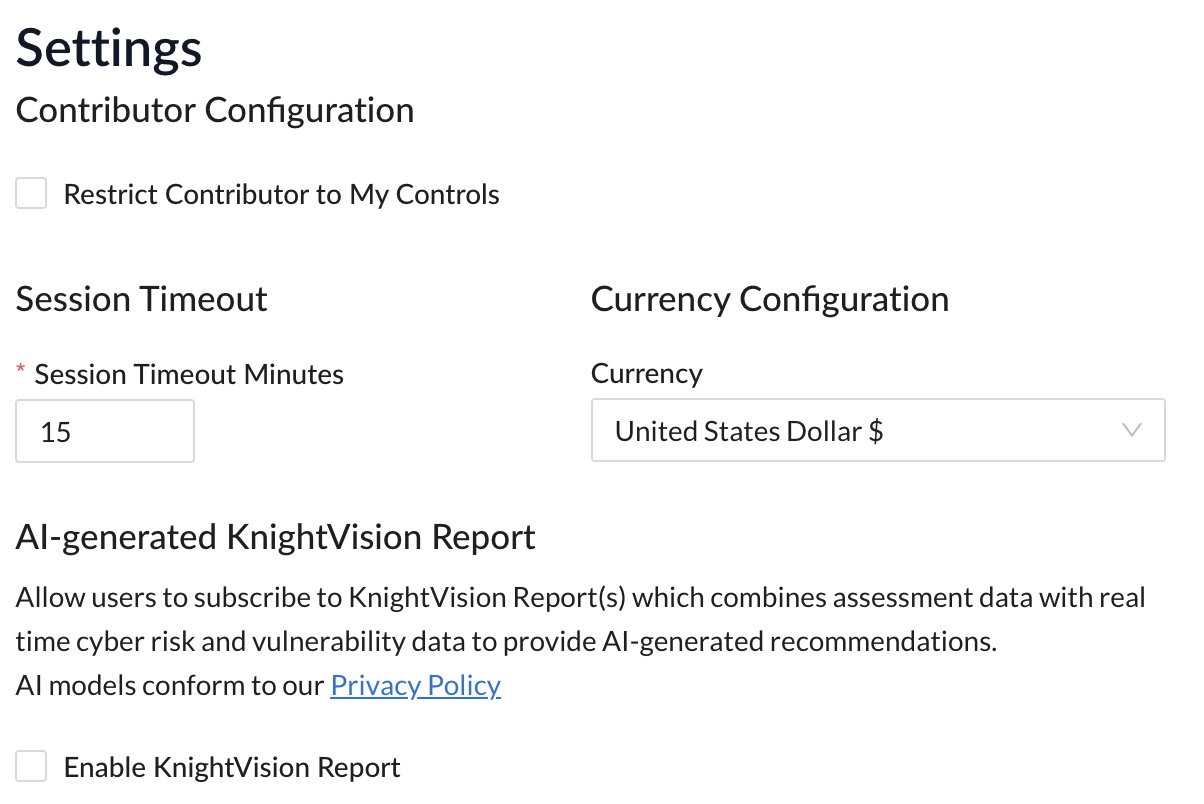1204x804 pixels.
Task: Open the Currency dropdown showing United States Dollar
Action: (x=878, y=431)
